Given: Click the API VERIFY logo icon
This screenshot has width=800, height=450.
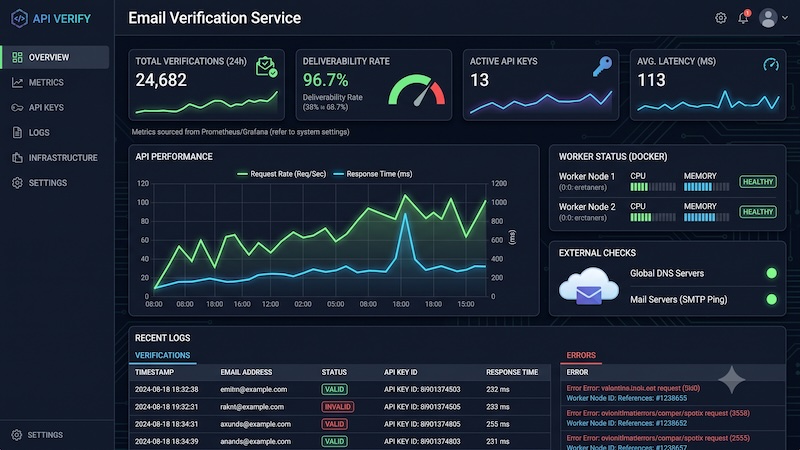Looking at the screenshot, I should click(19, 19).
